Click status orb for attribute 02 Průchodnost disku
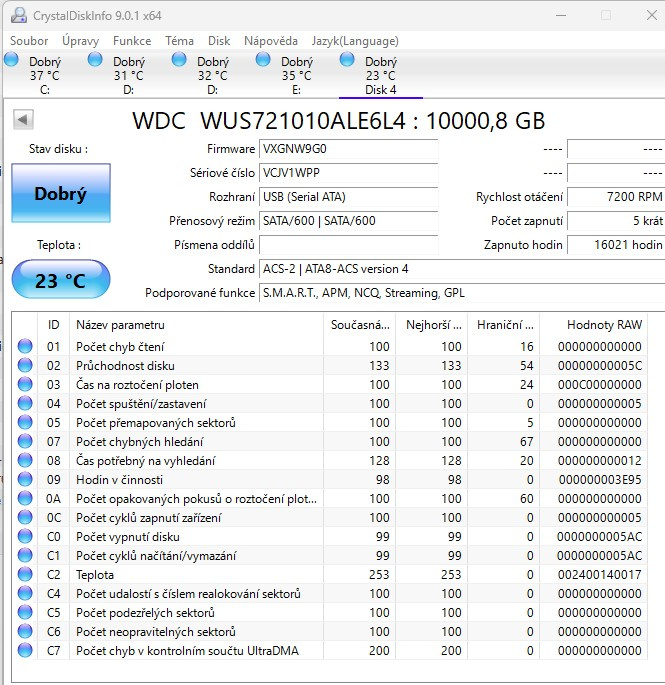 click(x=25, y=365)
